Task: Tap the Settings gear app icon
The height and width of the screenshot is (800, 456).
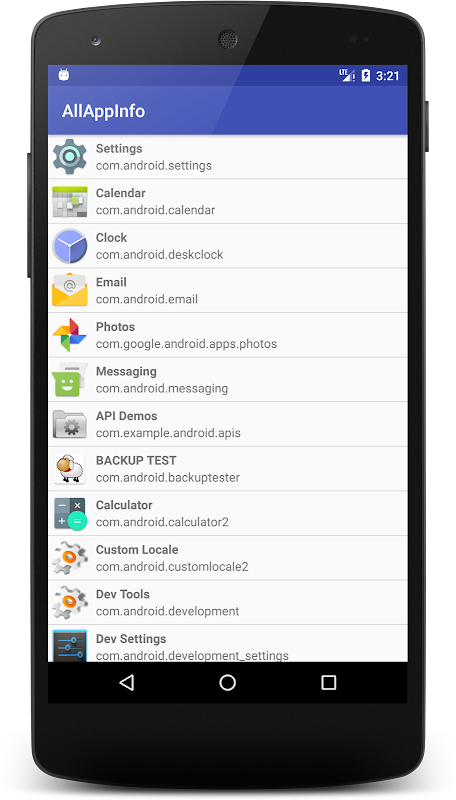Action: coord(70,157)
